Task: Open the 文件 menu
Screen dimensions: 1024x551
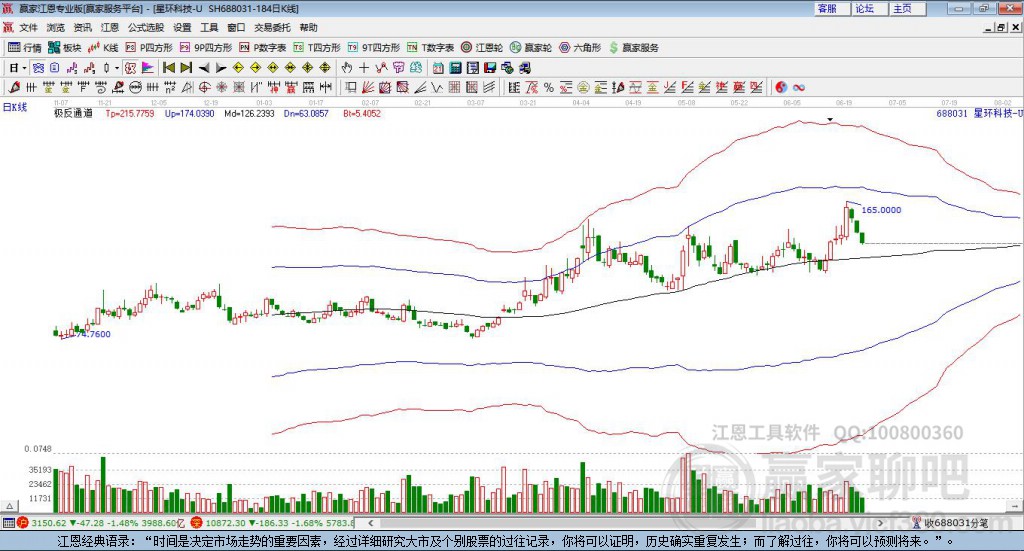Action: point(28,27)
